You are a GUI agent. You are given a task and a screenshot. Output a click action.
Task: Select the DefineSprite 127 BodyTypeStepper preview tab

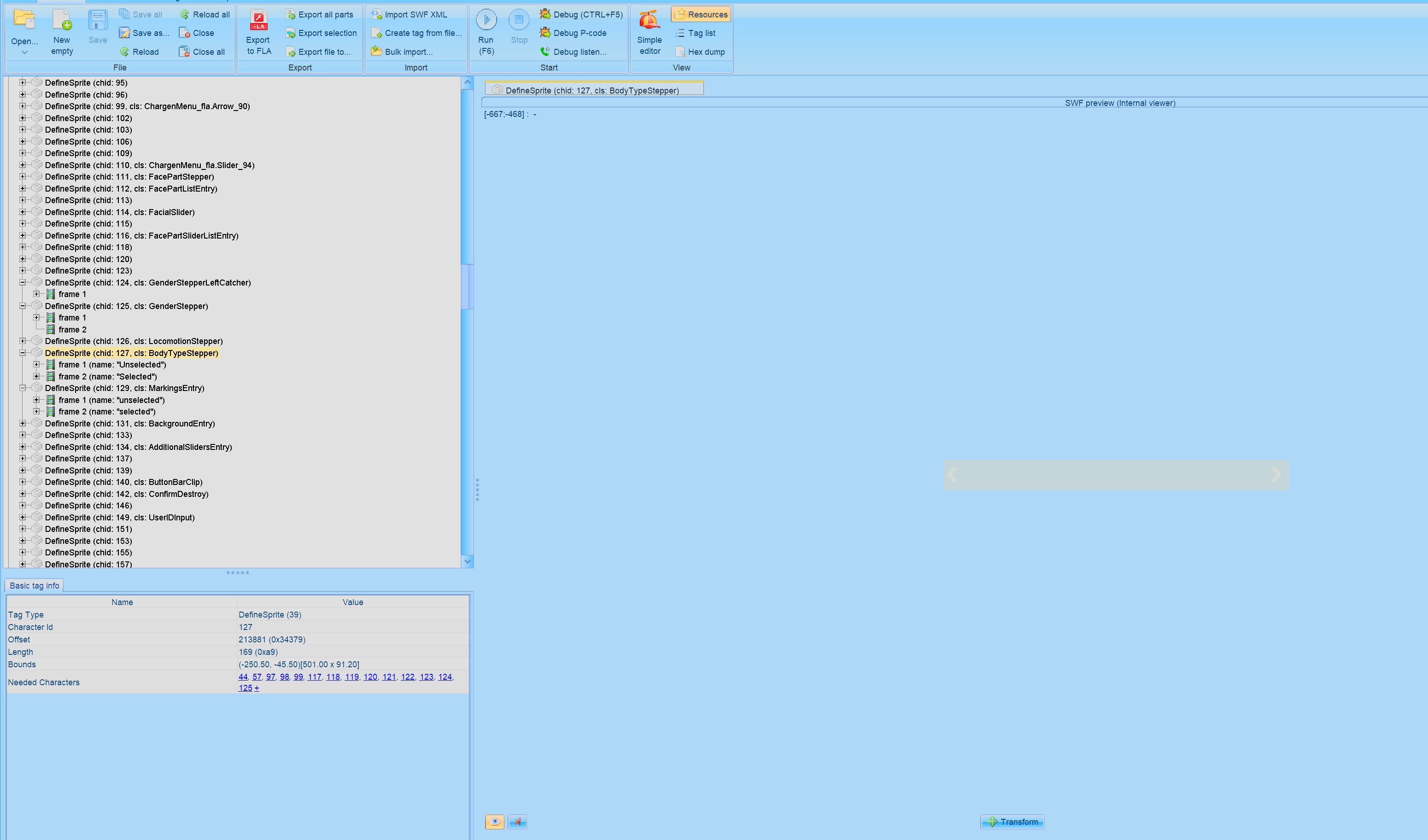(x=591, y=90)
